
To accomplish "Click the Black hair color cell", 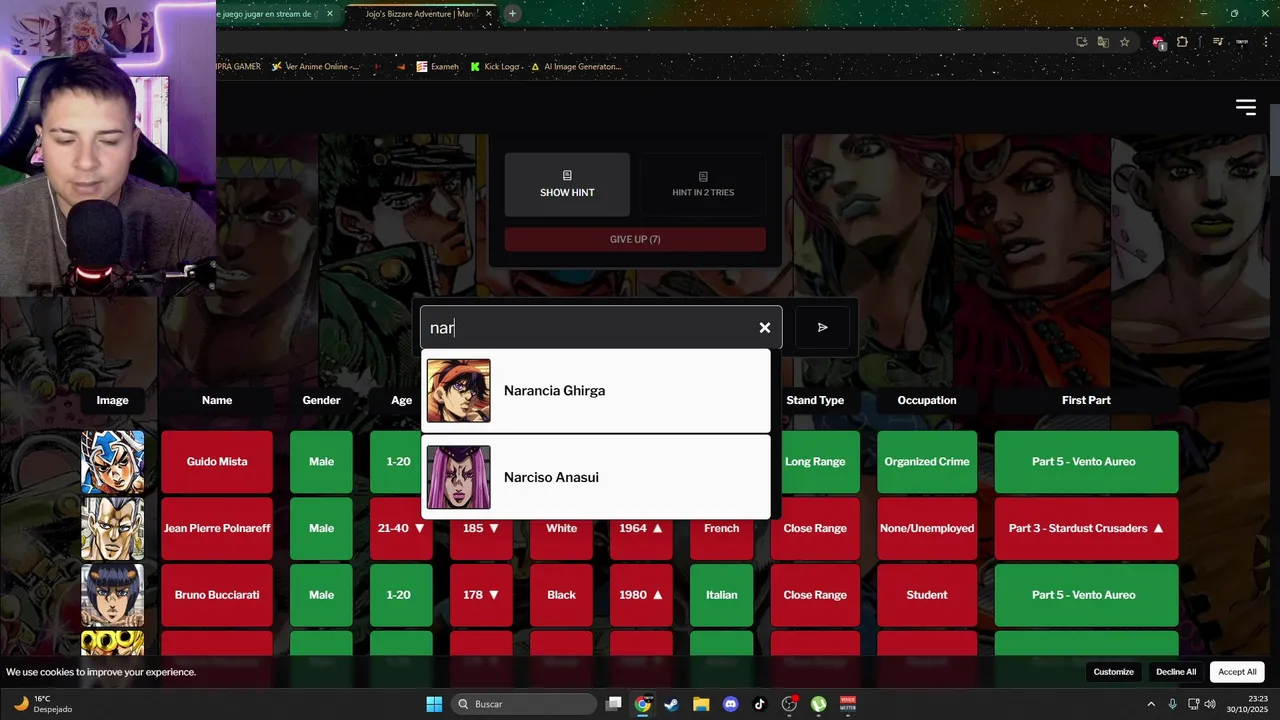I will point(561,595).
